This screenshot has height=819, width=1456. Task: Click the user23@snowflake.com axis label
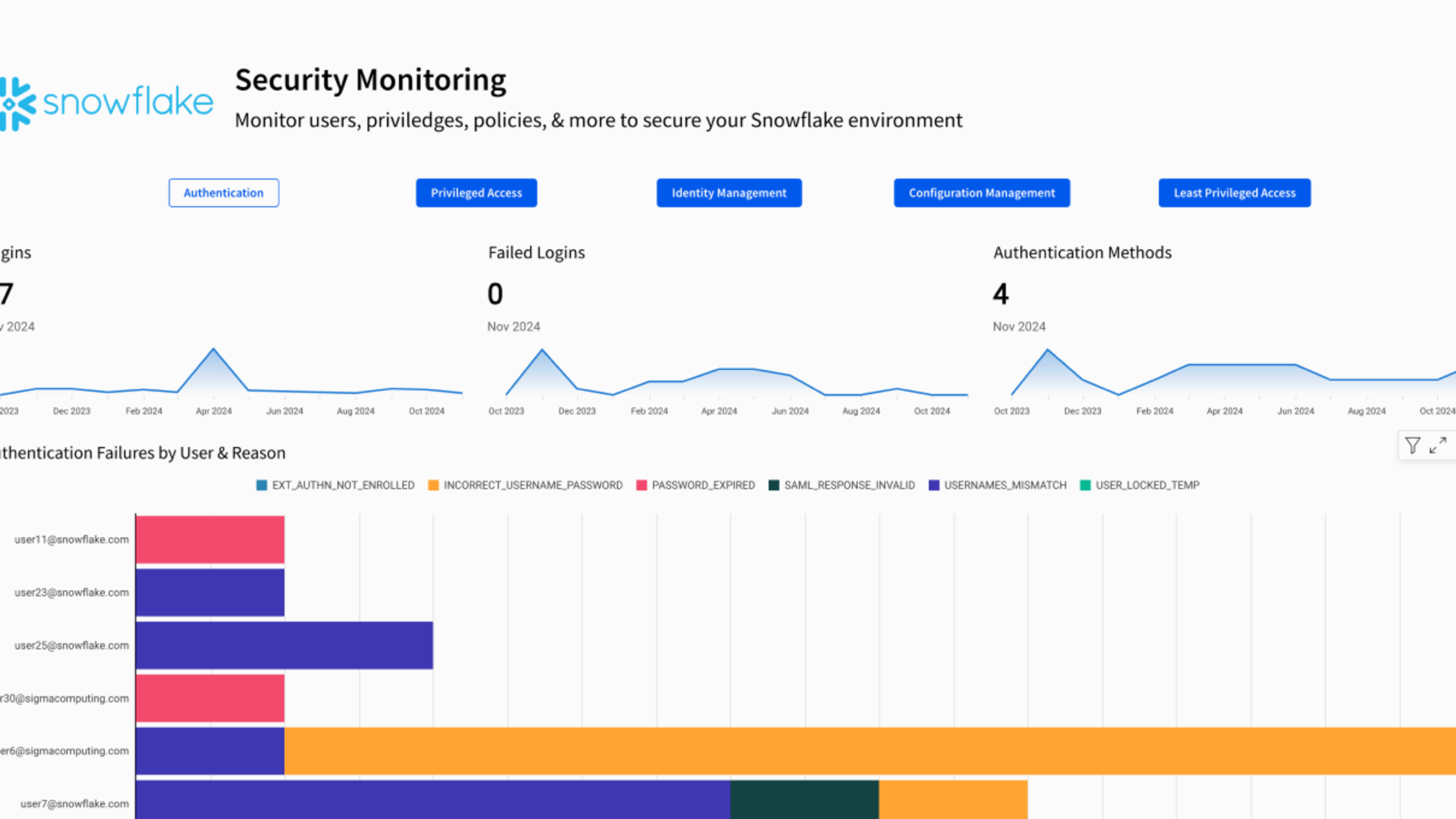coord(72,592)
